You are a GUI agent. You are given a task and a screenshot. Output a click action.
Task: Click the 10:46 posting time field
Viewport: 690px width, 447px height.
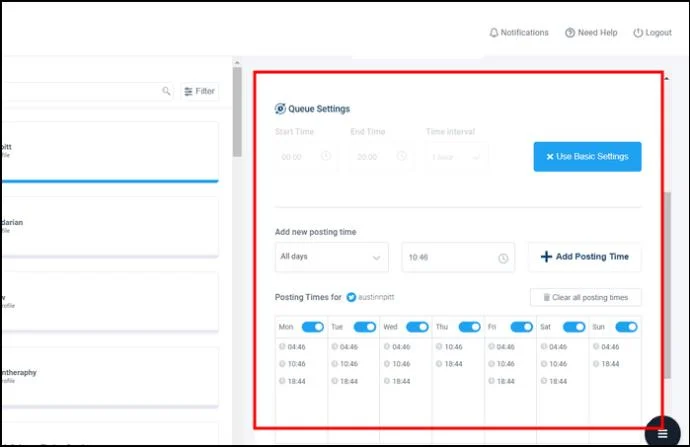pos(458,257)
